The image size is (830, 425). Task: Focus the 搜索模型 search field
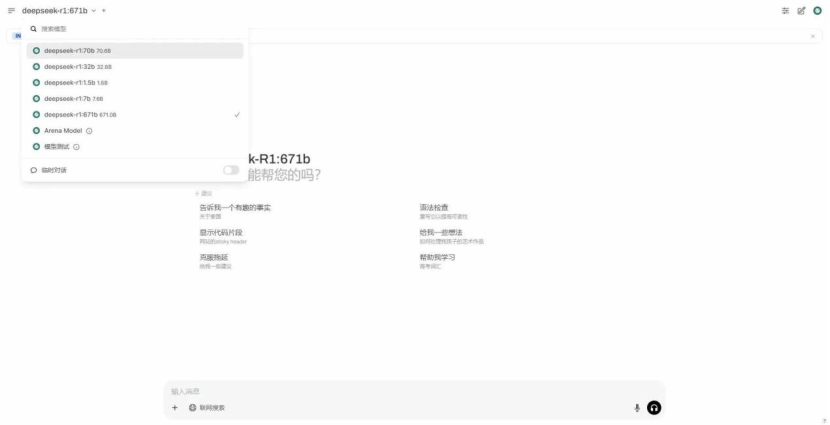(135, 29)
